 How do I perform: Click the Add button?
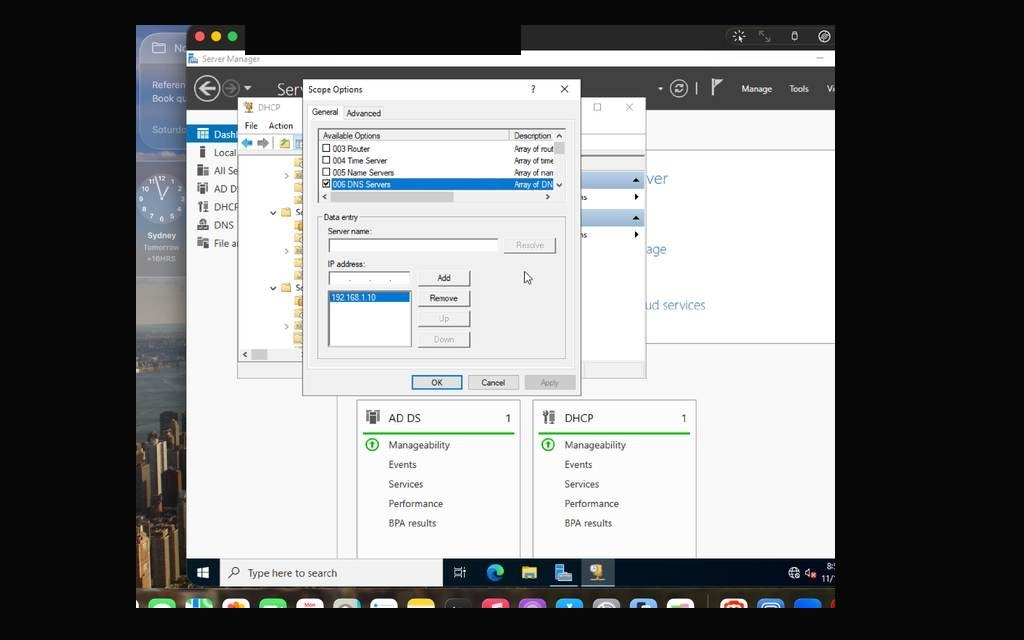coord(444,278)
